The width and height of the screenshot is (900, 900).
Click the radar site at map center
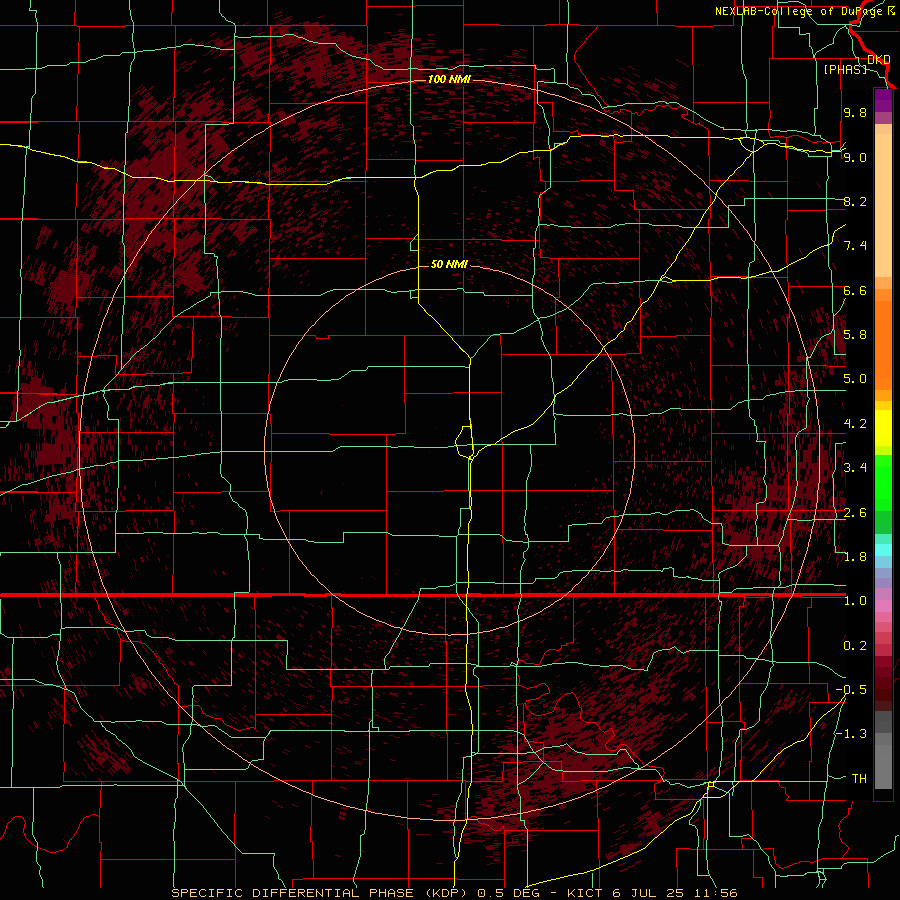click(449, 449)
